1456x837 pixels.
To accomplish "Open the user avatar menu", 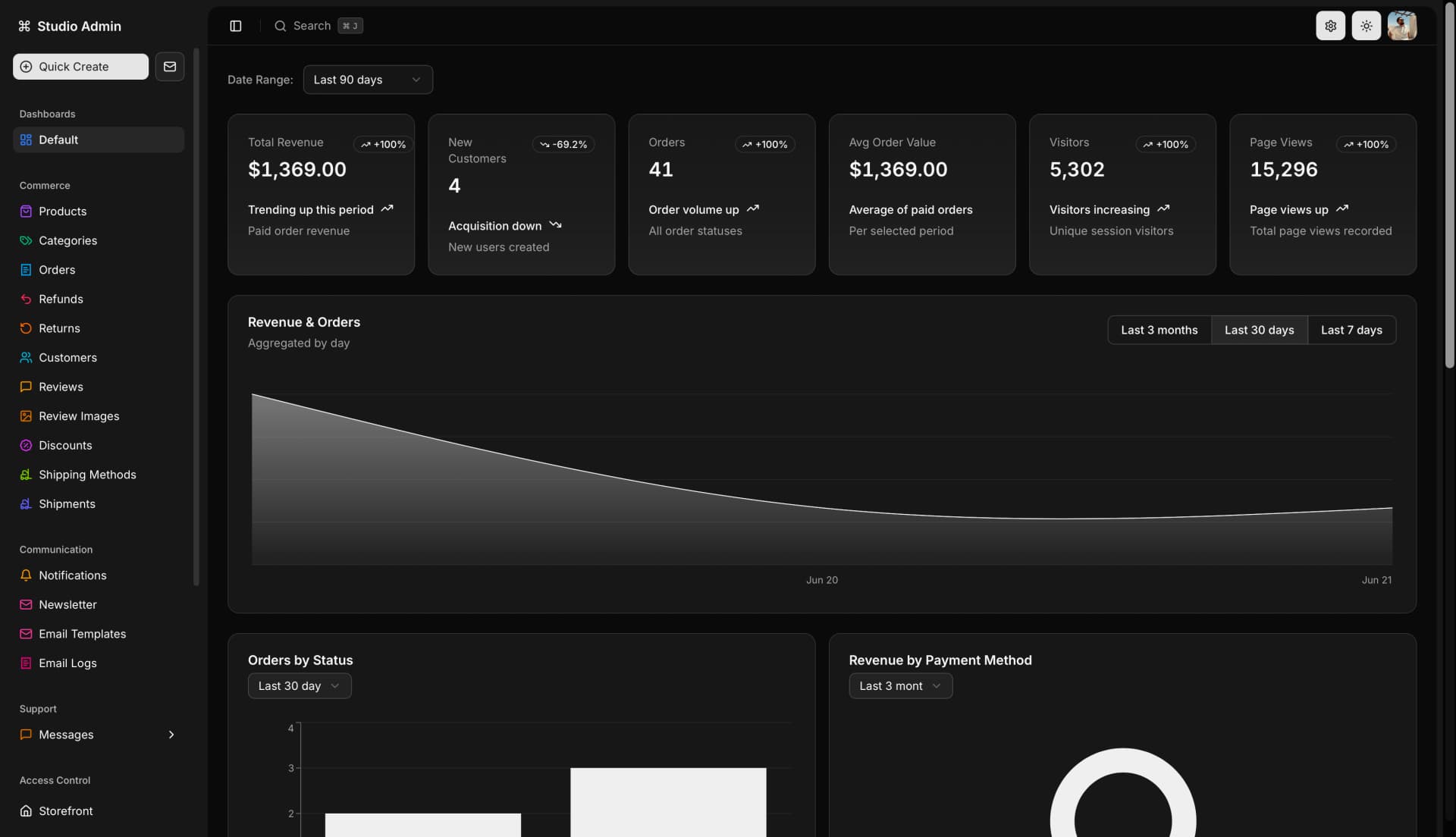I will (x=1401, y=26).
